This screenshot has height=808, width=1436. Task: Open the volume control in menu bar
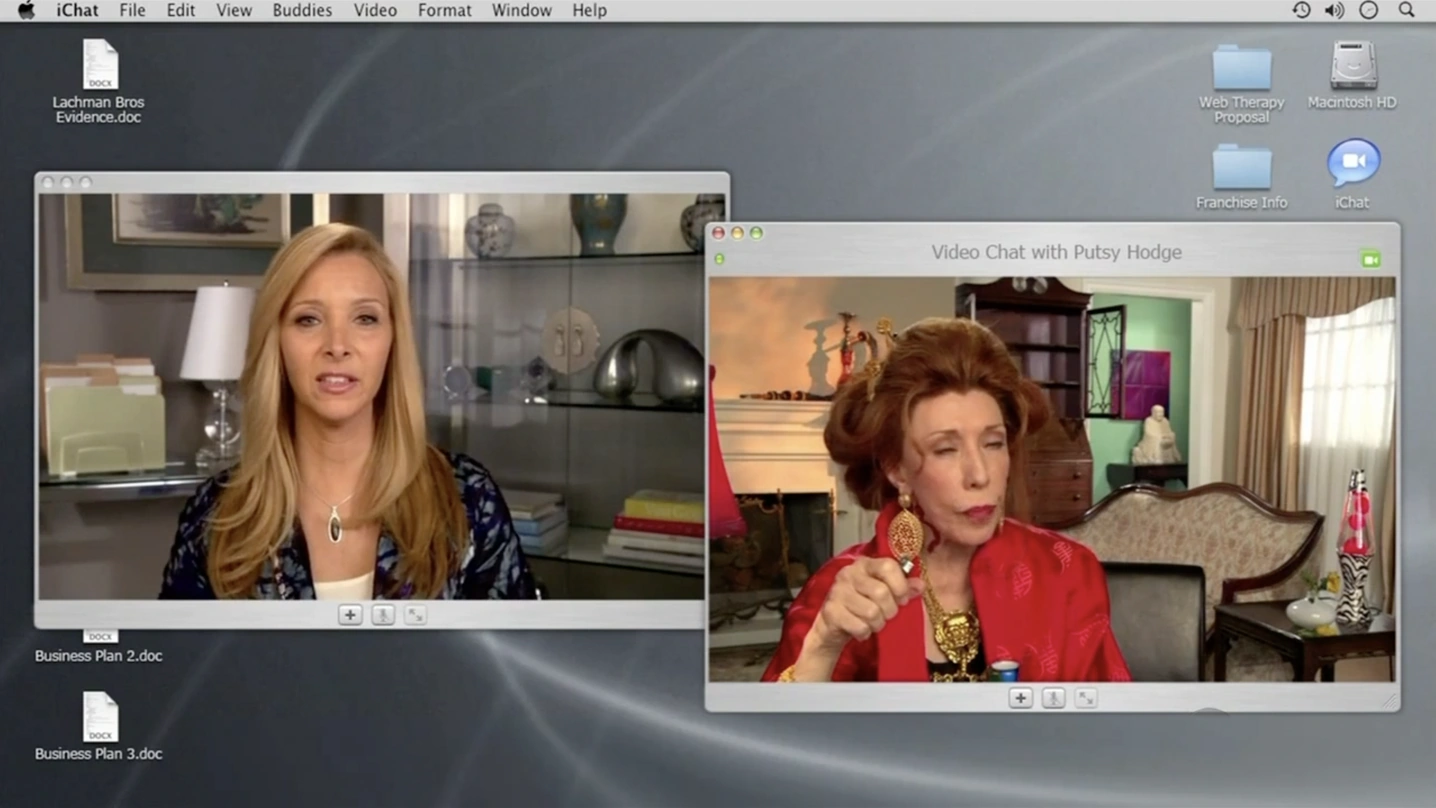(x=1334, y=10)
